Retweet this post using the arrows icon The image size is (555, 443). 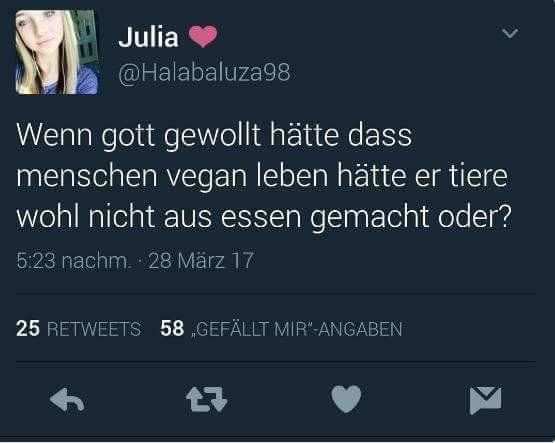[x=206, y=400]
